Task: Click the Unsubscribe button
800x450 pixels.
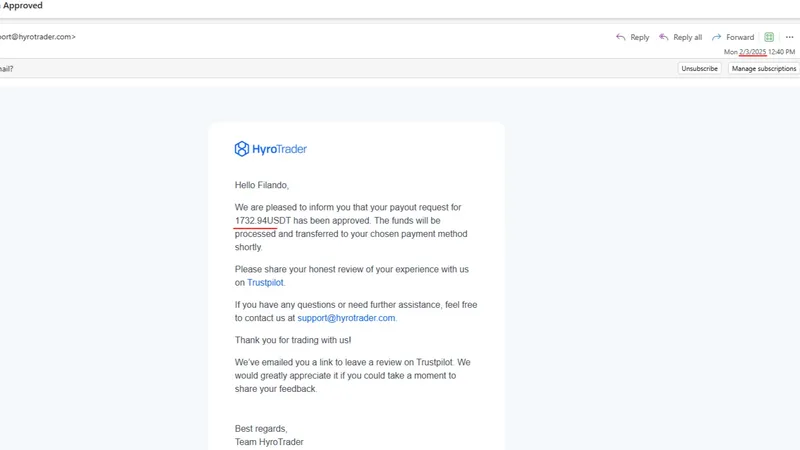Action: (x=699, y=68)
